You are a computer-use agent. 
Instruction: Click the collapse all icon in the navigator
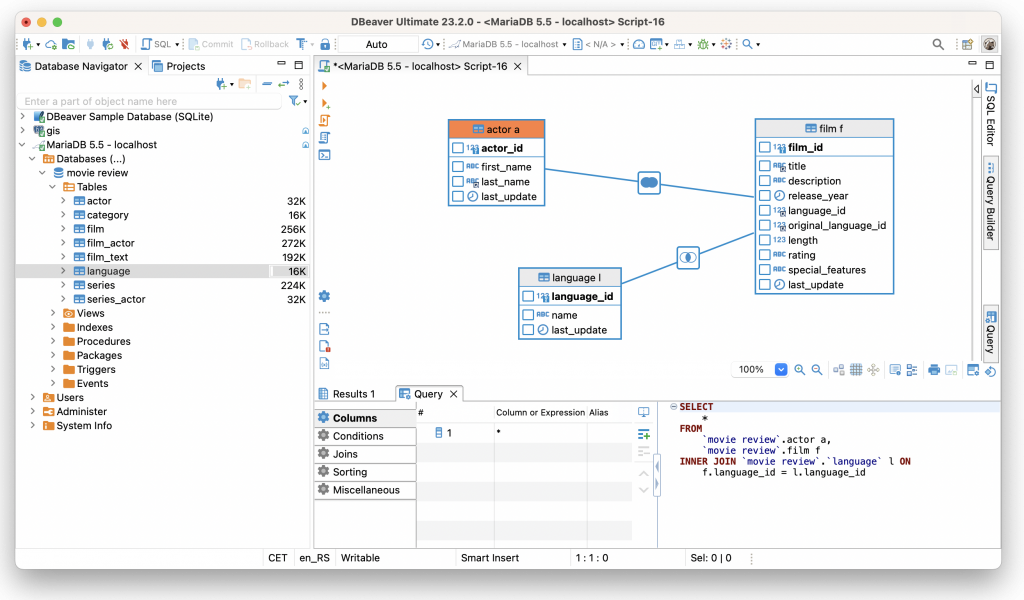tap(267, 84)
